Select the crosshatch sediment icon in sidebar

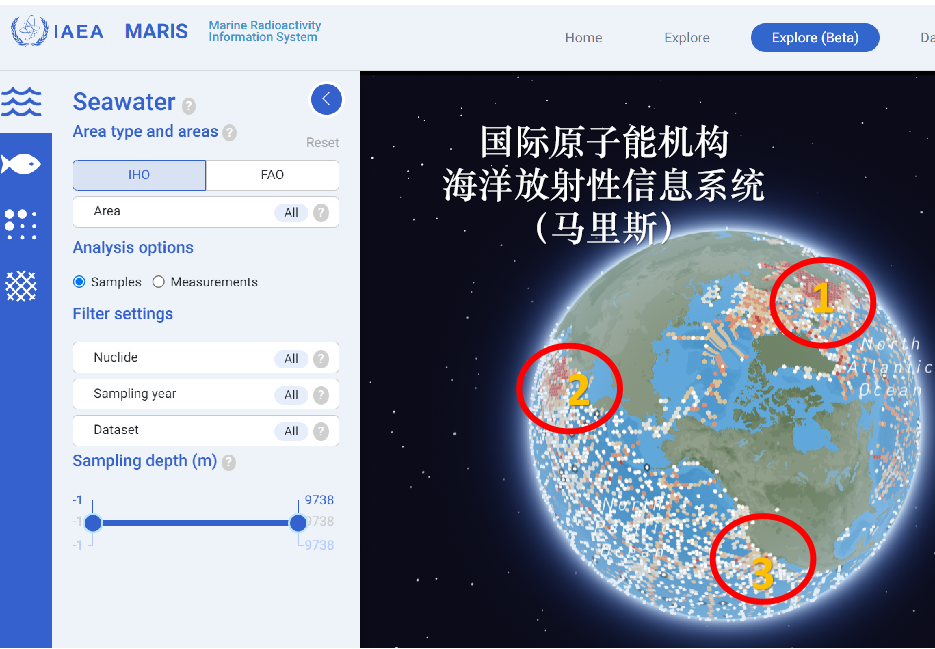click(21, 286)
